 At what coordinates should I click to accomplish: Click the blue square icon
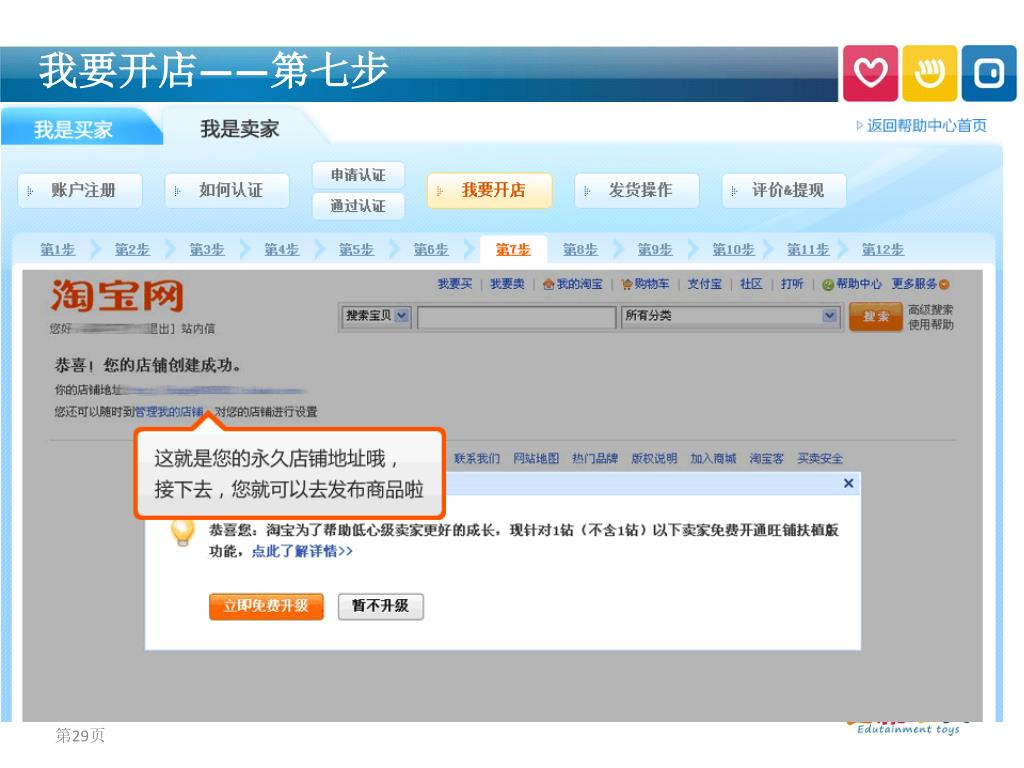pyautogui.click(x=989, y=73)
